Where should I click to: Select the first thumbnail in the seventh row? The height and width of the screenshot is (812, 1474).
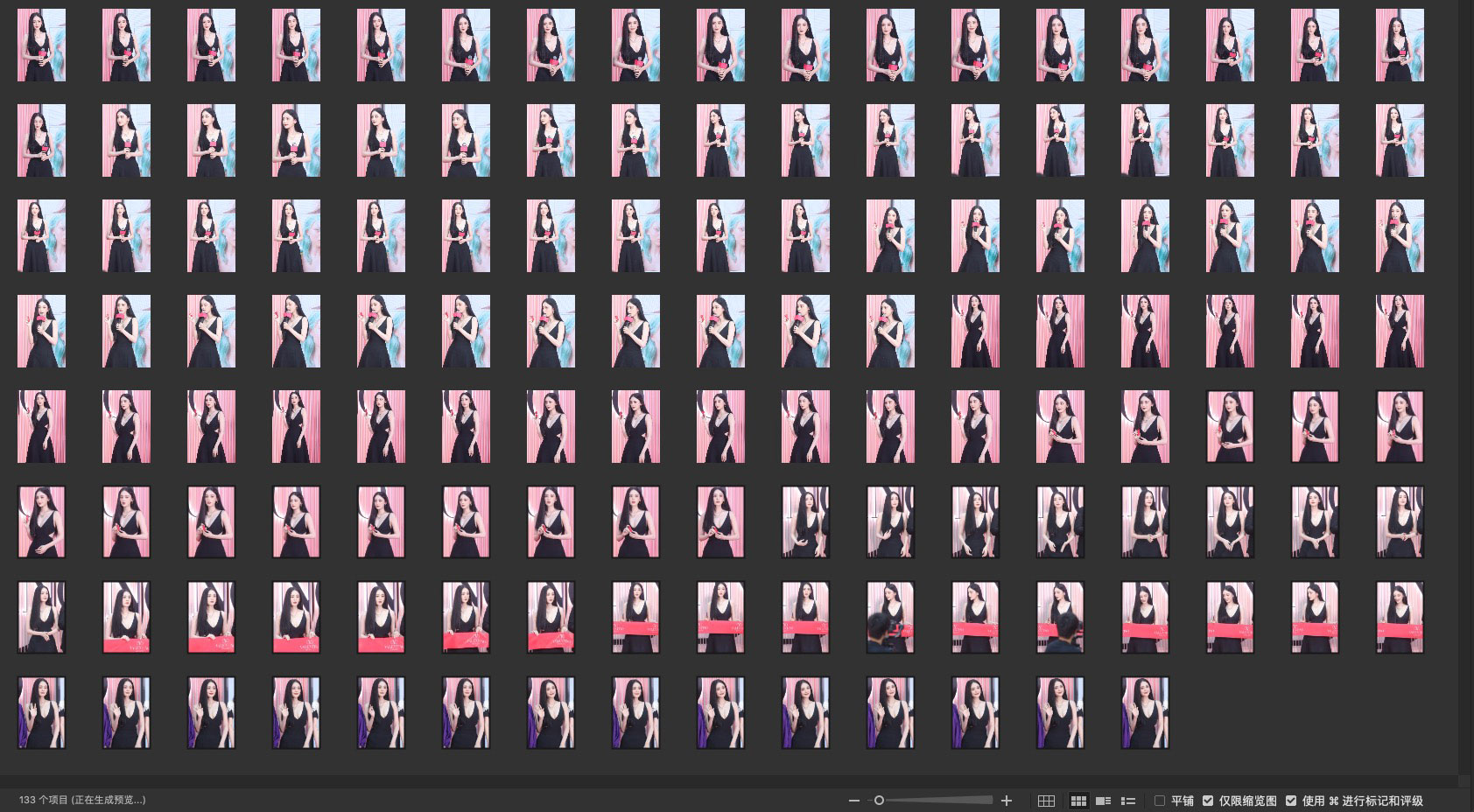click(x=41, y=618)
